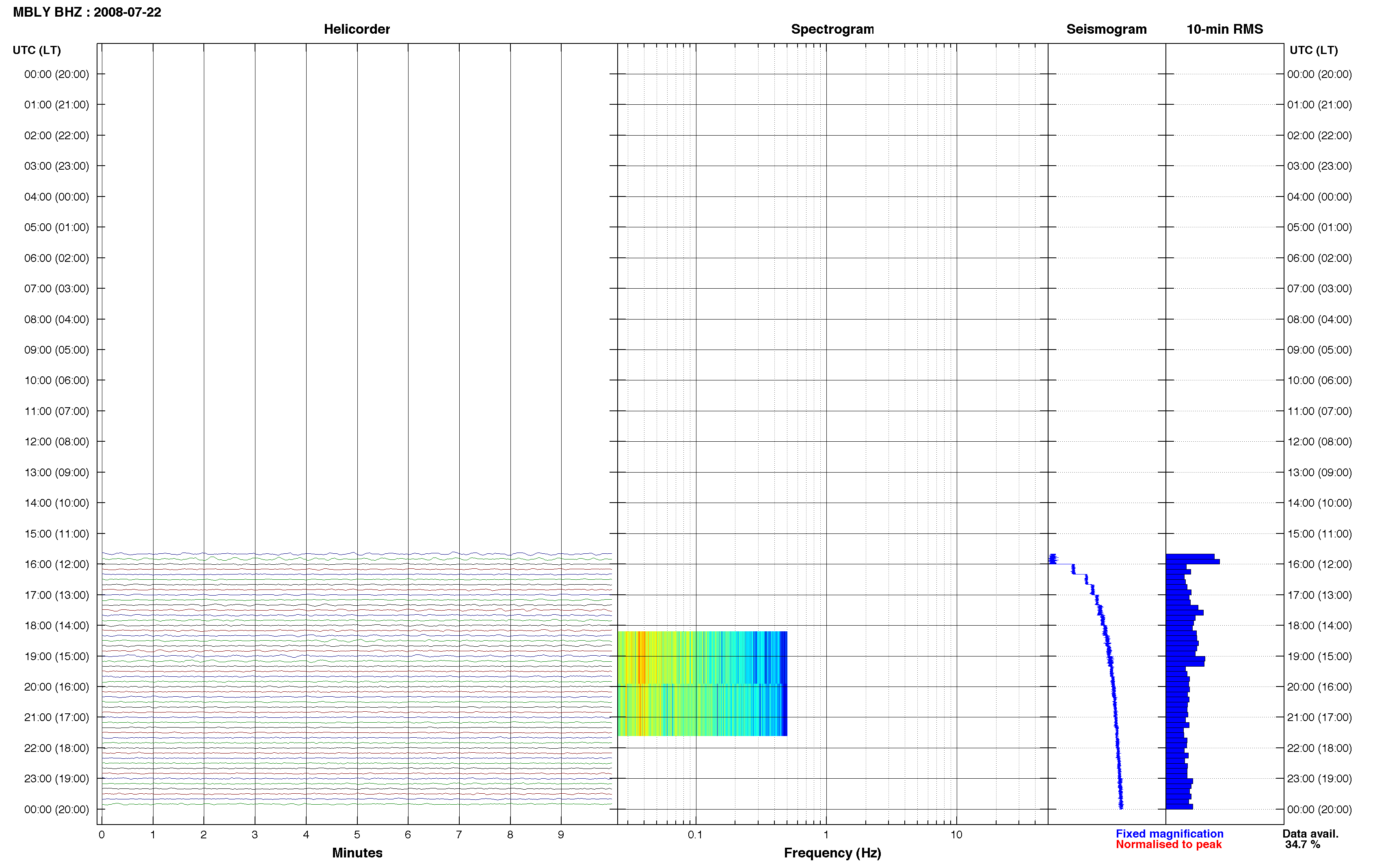The image size is (1388, 868).
Task: Click right axis label 14:00 (10:00)
Action: click(x=1319, y=503)
